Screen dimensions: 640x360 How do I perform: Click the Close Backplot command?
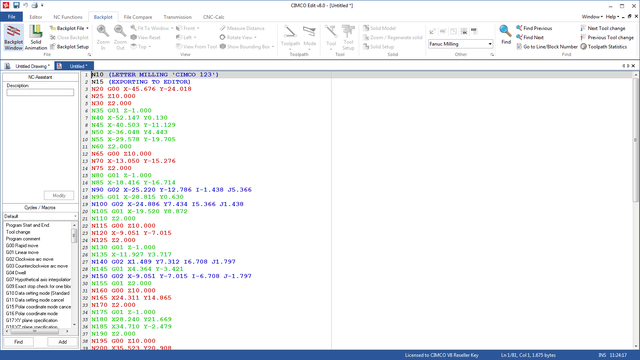click(x=69, y=38)
